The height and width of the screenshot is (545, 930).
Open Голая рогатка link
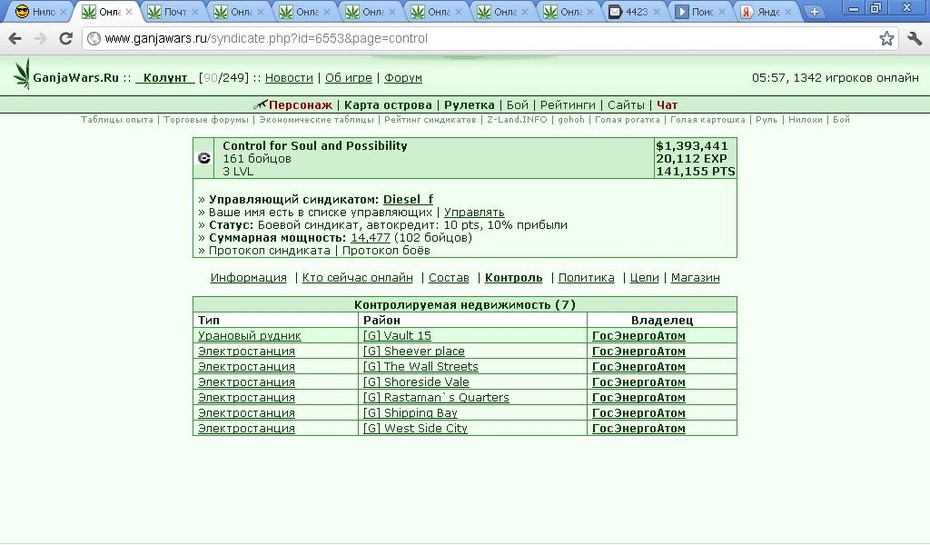click(x=627, y=120)
